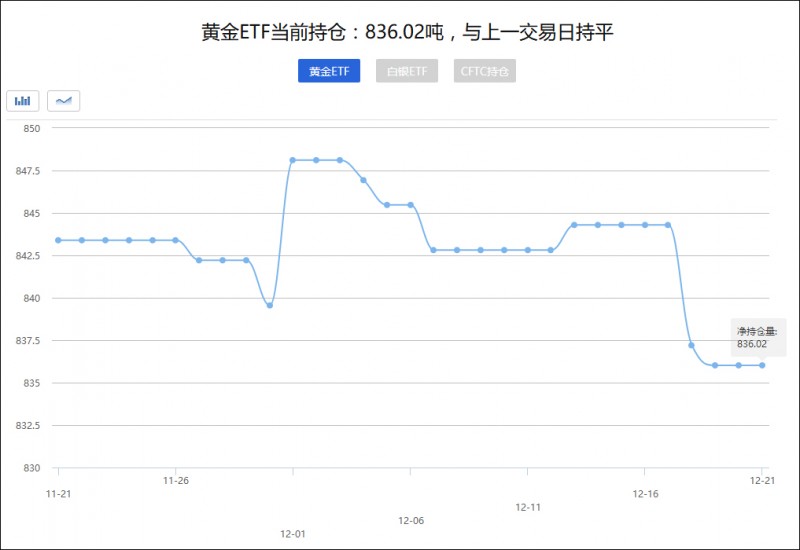The image size is (800, 550).
Task: Switch to line chart view icon
Action: point(64,101)
